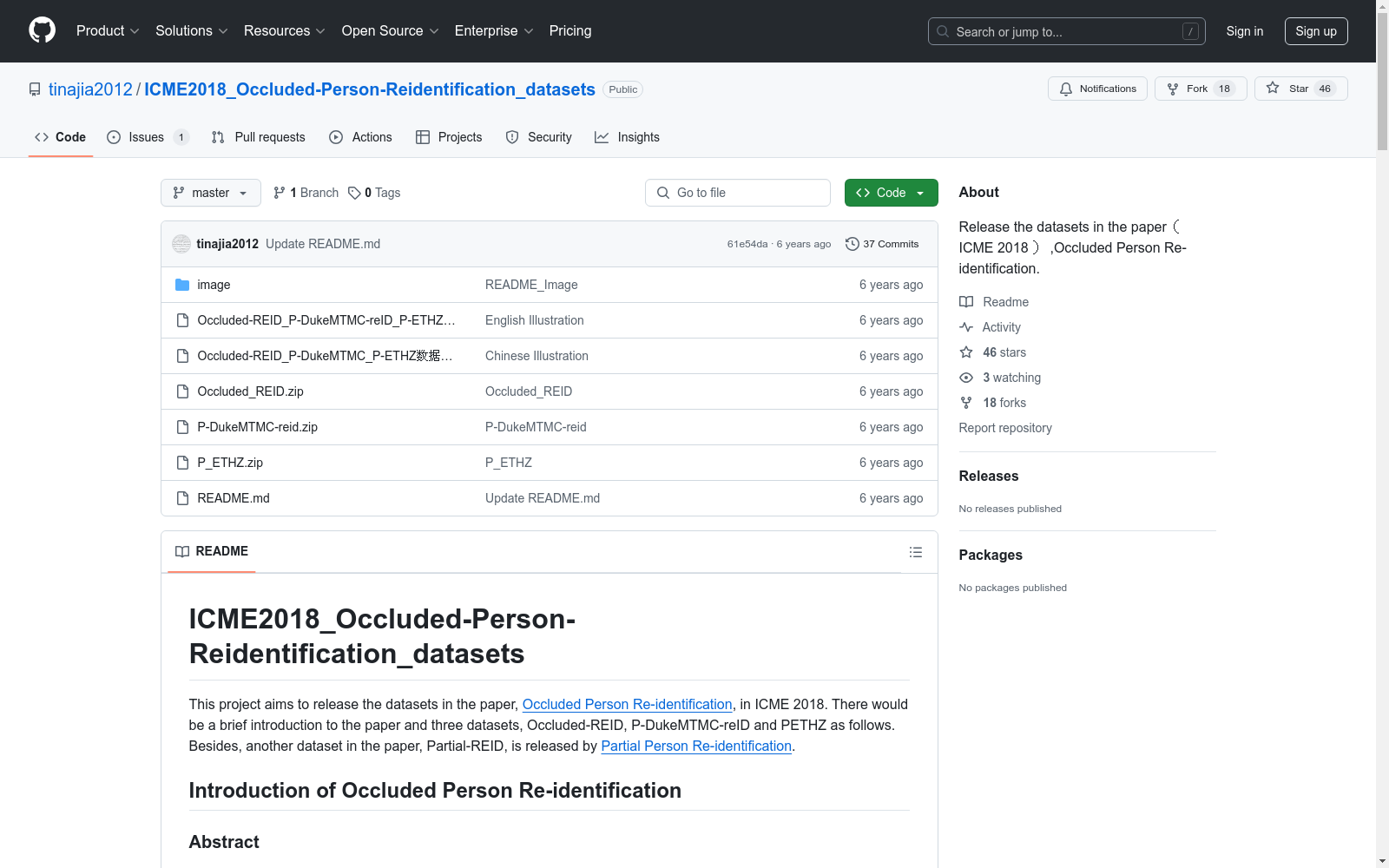Screen dimensions: 1389x868
Task: Open the Issues tab
Action: tap(148, 137)
